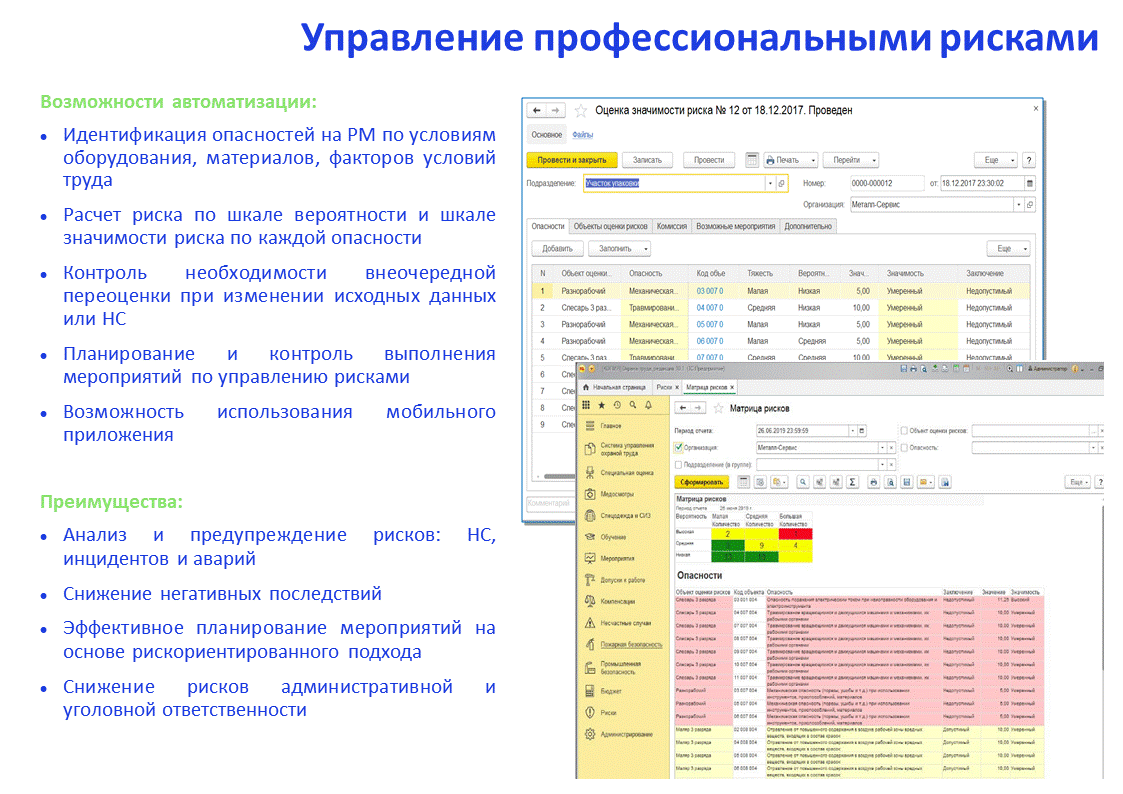This screenshot has width=1123, height=794.
Task: Click the Провести button
Action: [709, 160]
